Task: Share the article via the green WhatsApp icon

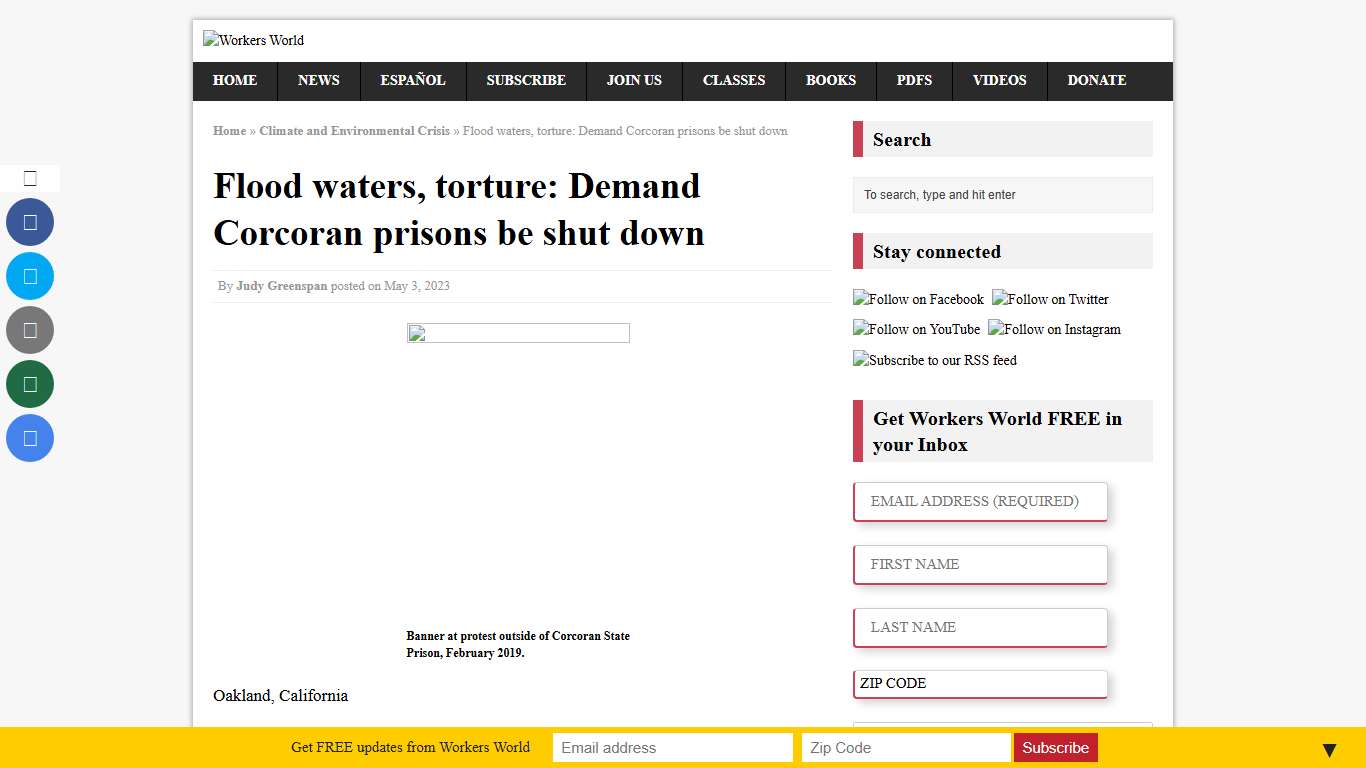Action: pyautogui.click(x=30, y=384)
